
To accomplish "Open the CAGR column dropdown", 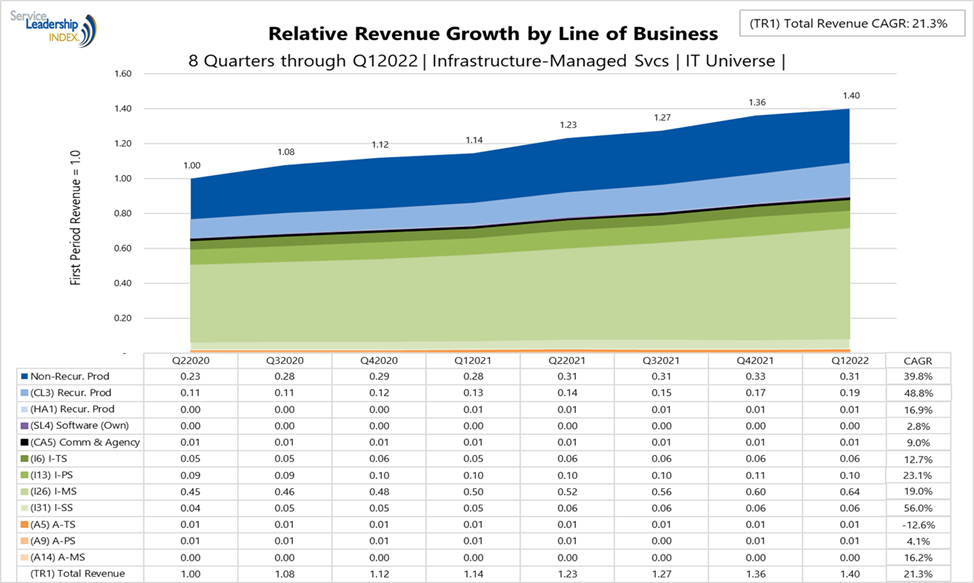I will (918, 361).
